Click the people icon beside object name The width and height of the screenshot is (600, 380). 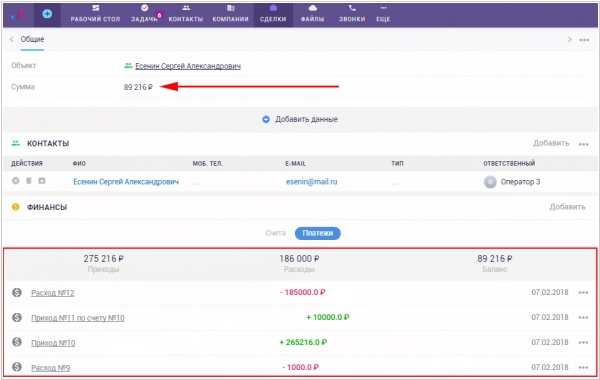(128, 66)
